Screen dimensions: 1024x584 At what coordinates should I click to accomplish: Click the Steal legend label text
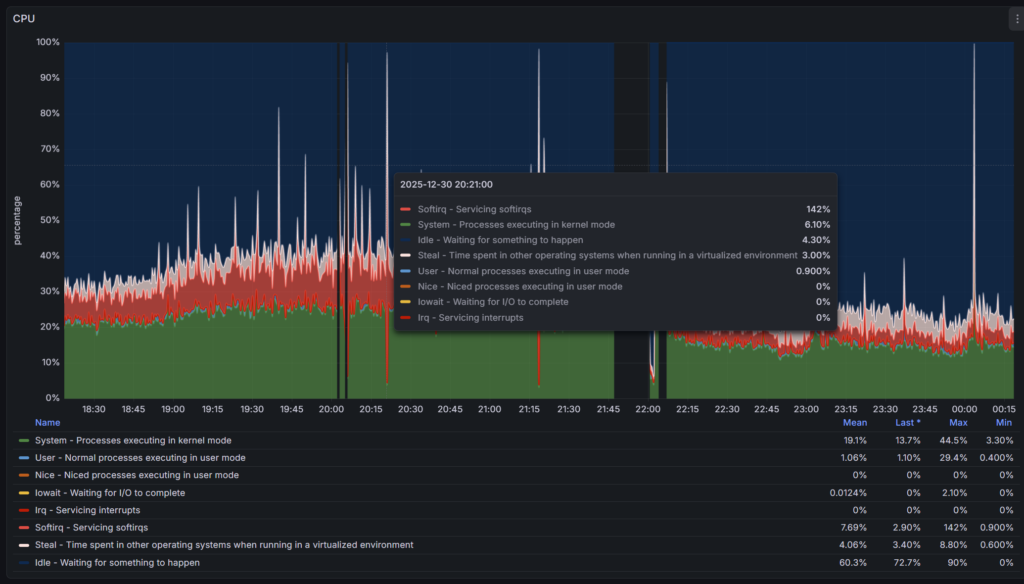pyautogui.click(x=224, y=545)
